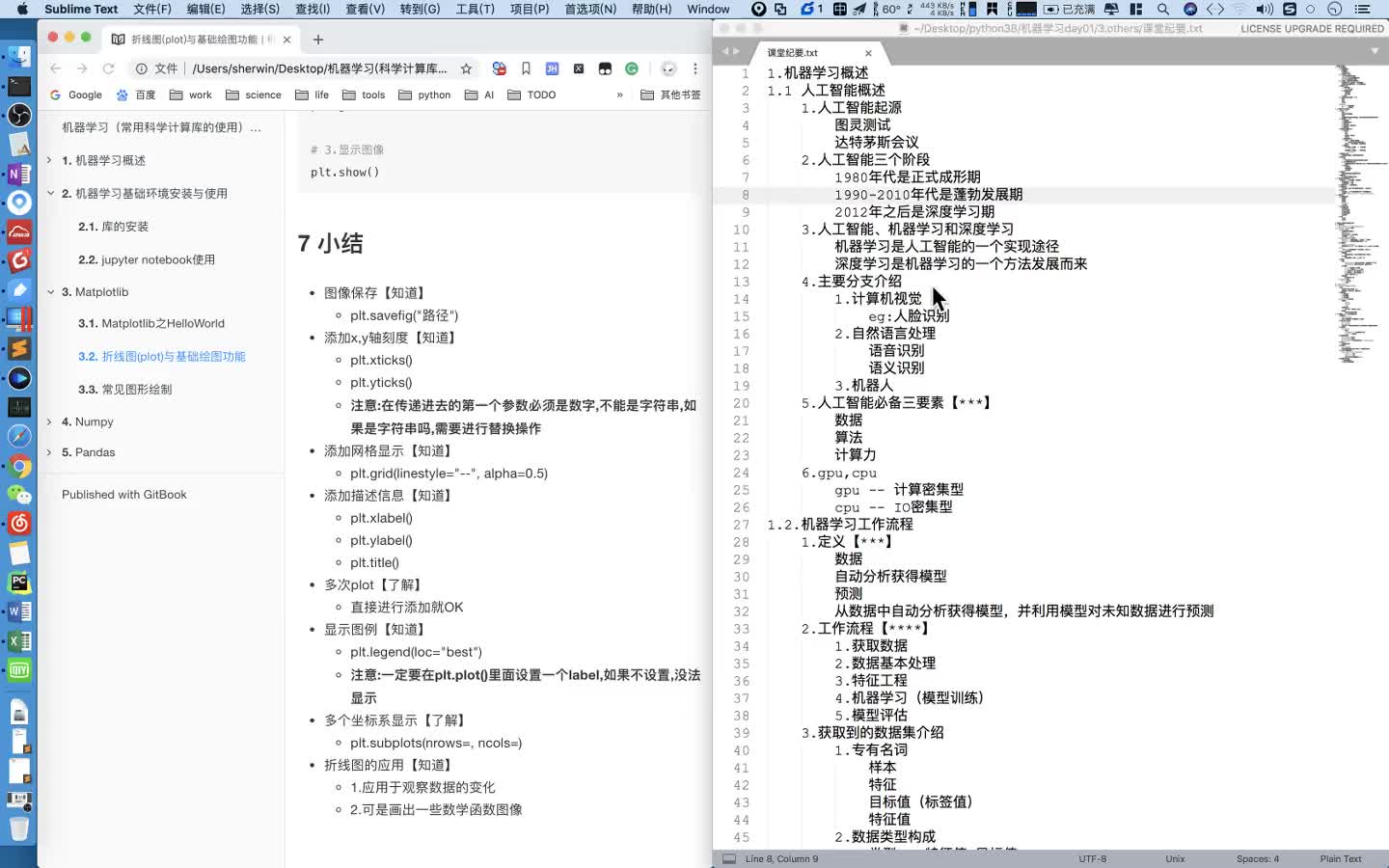
Task: Open the Chrome profile avatar
Action: pos(668,68)
